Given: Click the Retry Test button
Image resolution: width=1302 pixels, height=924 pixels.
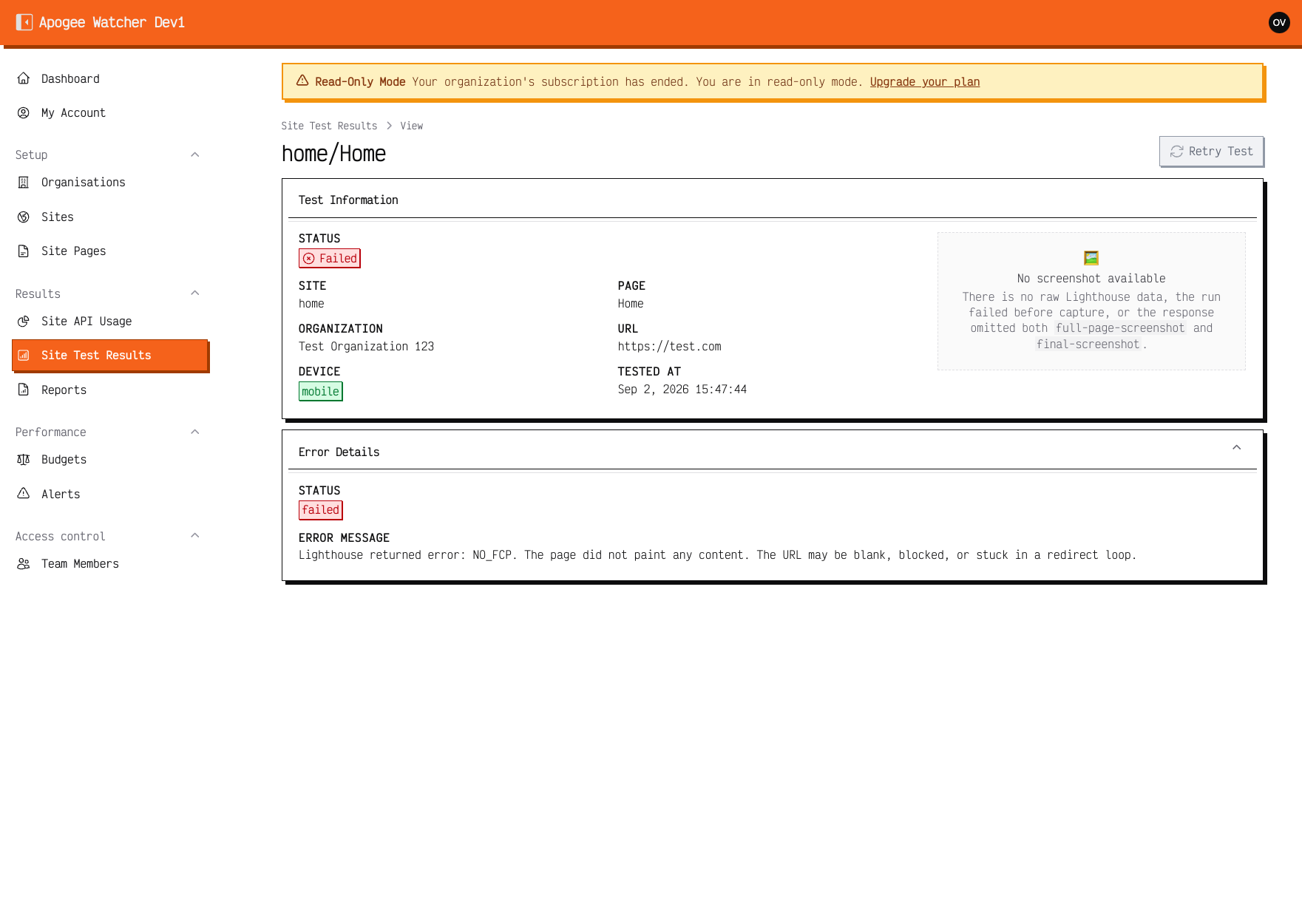Looking at the screenshot, I should click(x=1211, y=152).
